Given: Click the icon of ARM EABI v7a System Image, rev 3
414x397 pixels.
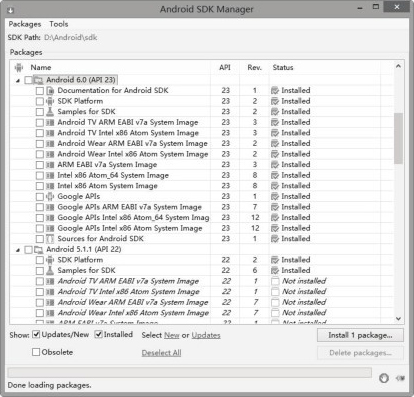Looking at the screenshot, I should pos(50,165).
